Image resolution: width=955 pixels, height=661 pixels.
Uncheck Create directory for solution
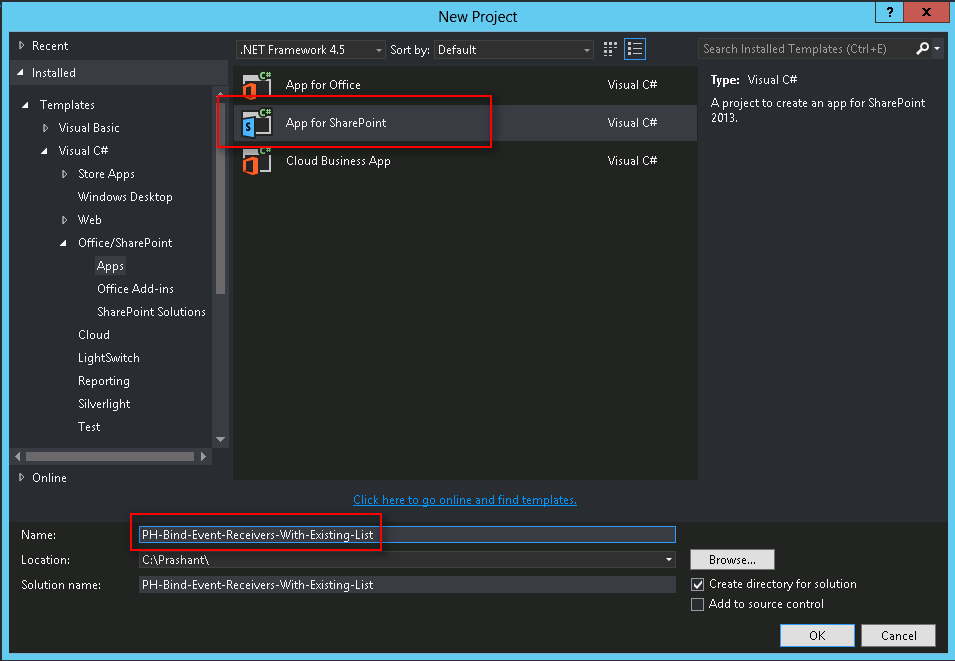tap(697, 584)
